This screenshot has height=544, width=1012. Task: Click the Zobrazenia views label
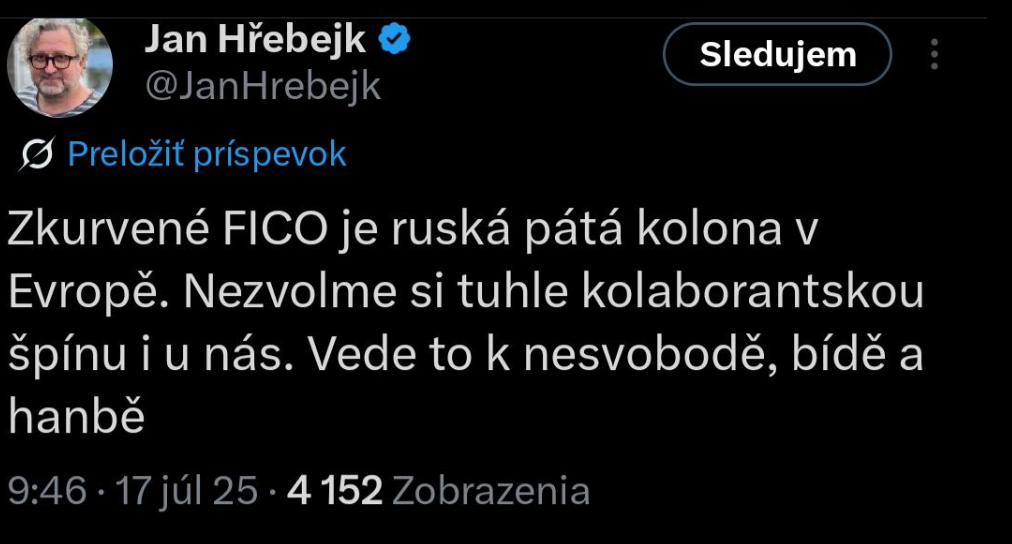pos(490,491)
